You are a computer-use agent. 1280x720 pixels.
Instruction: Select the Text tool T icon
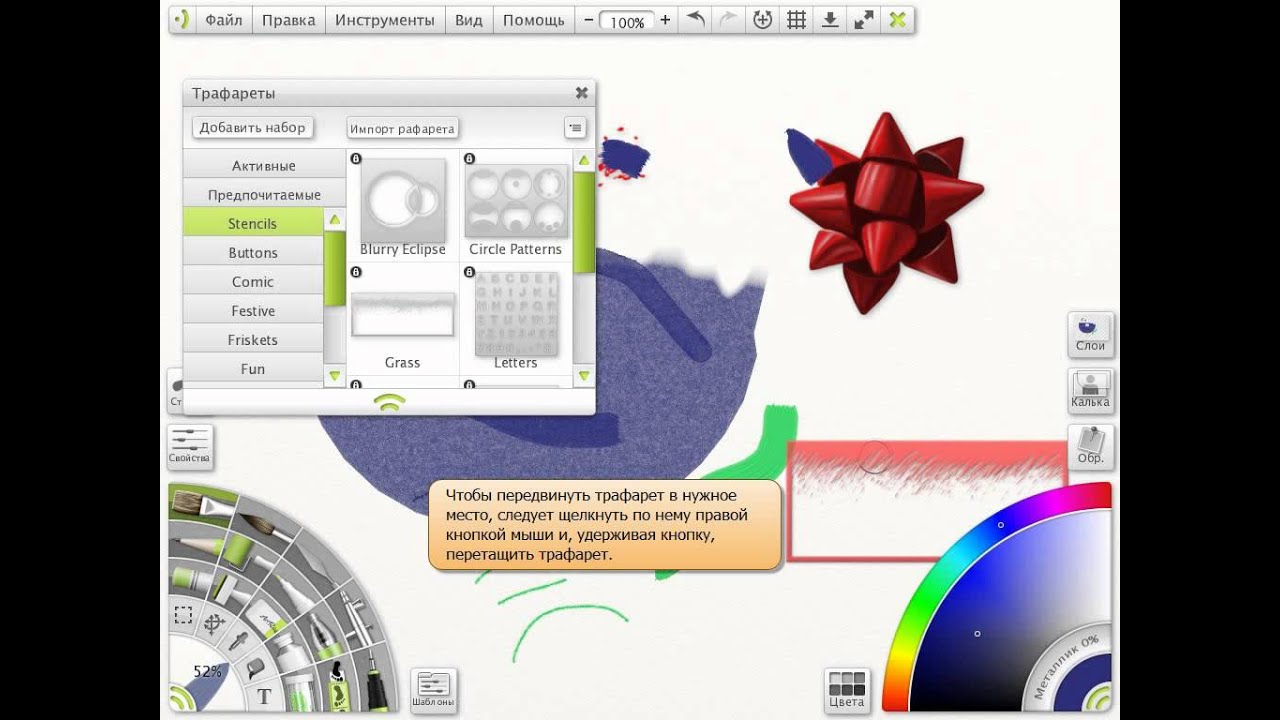tap(264, 696)
